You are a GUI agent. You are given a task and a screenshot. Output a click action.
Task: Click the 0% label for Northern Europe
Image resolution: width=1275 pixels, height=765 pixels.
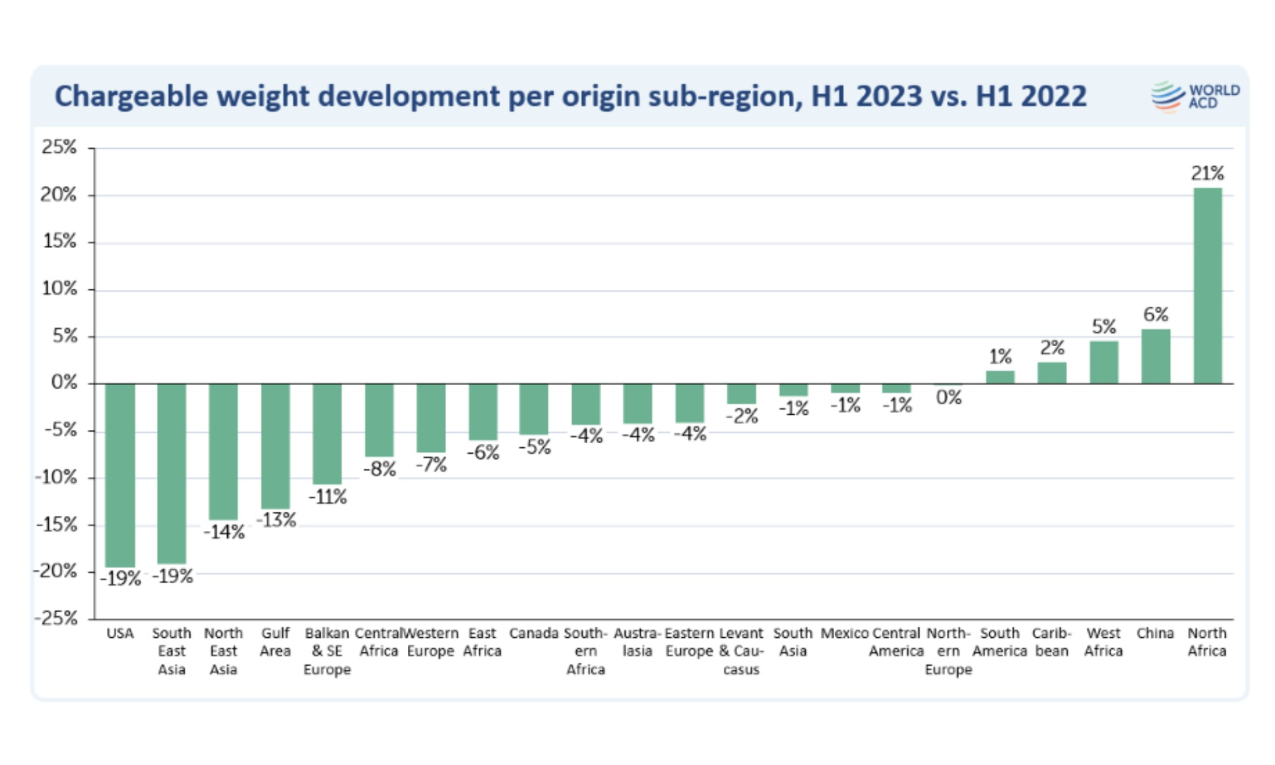(948, 397)
